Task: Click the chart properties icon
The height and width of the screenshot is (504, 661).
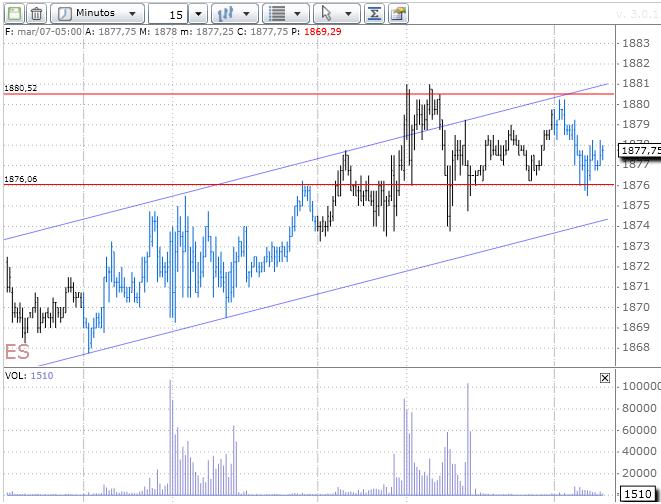Action: (x=398, y=13)
